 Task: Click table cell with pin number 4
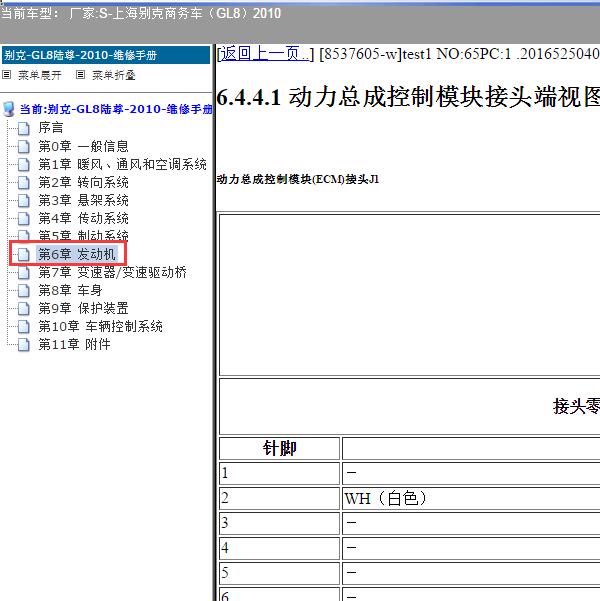tap(279, 548)
